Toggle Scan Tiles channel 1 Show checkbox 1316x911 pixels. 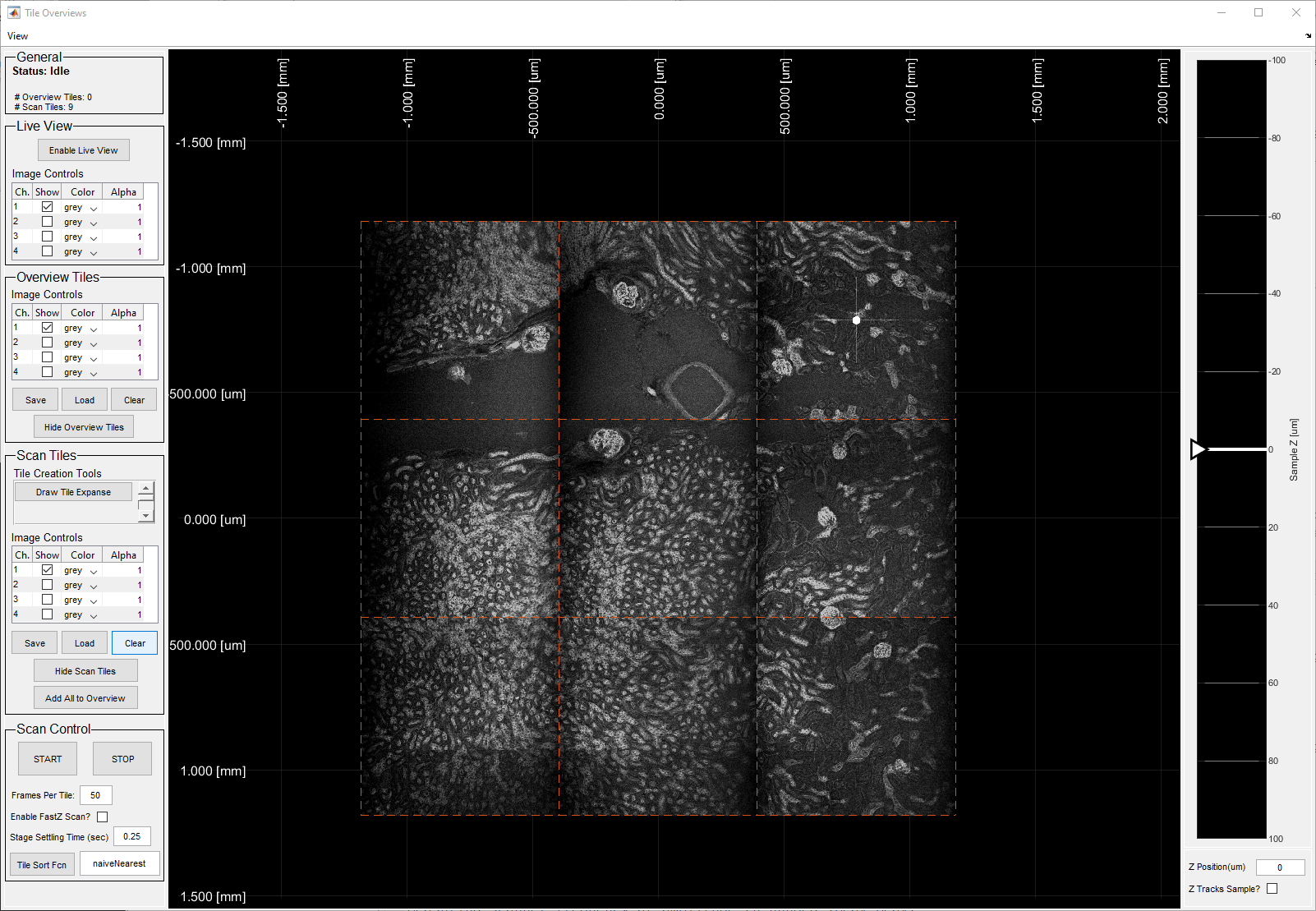coord(47,570)
